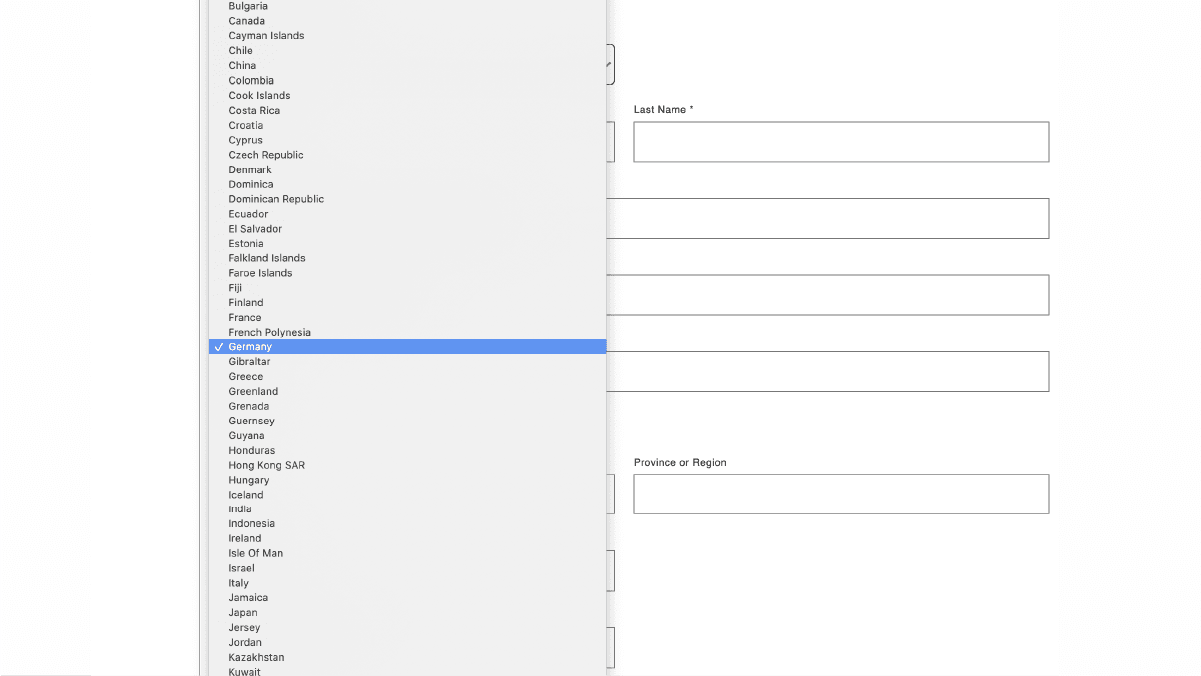Choose Hong Kong SAR from the list
The width and height of the screenshot is (1201, 676).
[265, 465]
